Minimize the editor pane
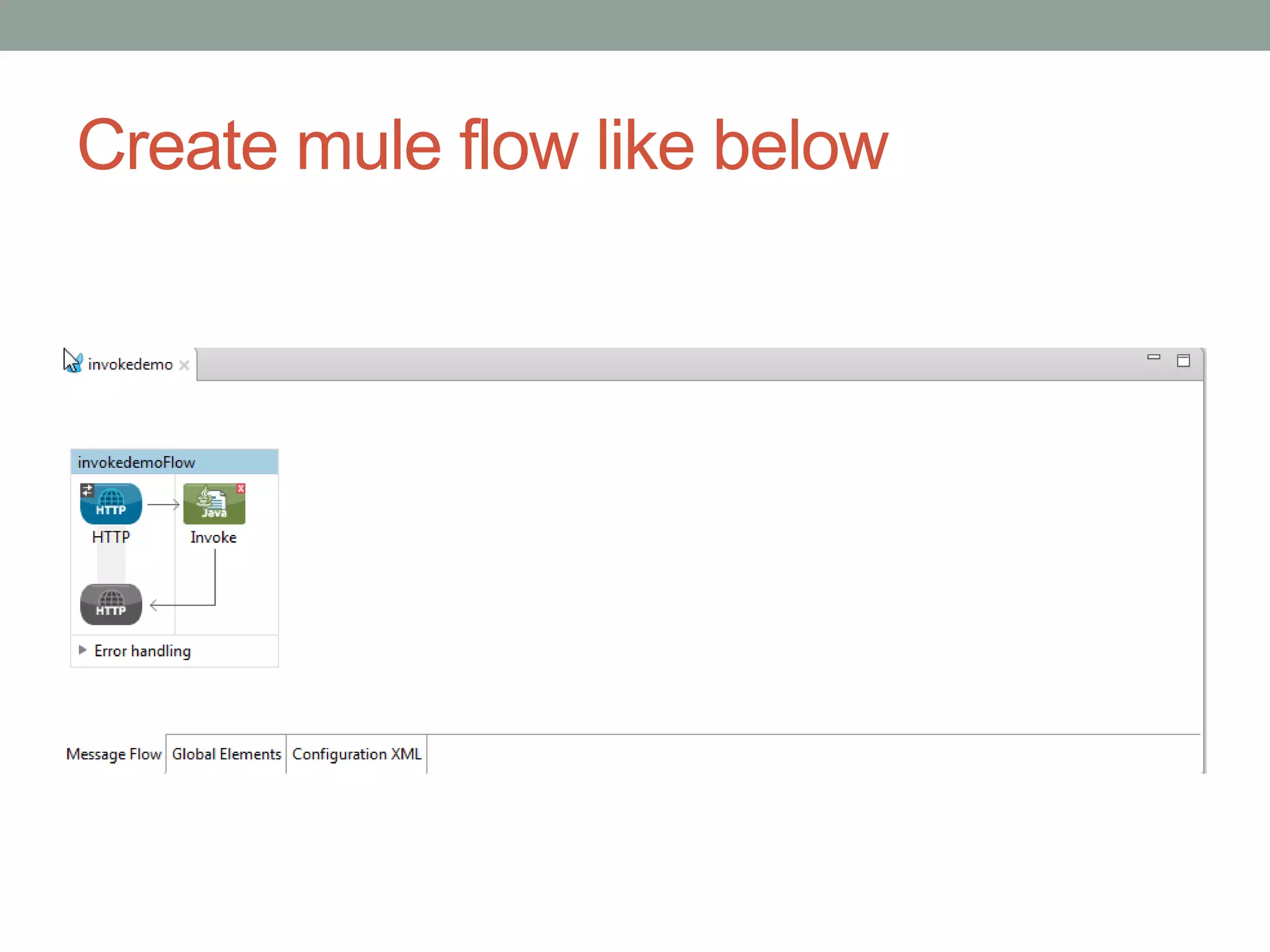1270x952 pixels. [x=1153, y=358]
